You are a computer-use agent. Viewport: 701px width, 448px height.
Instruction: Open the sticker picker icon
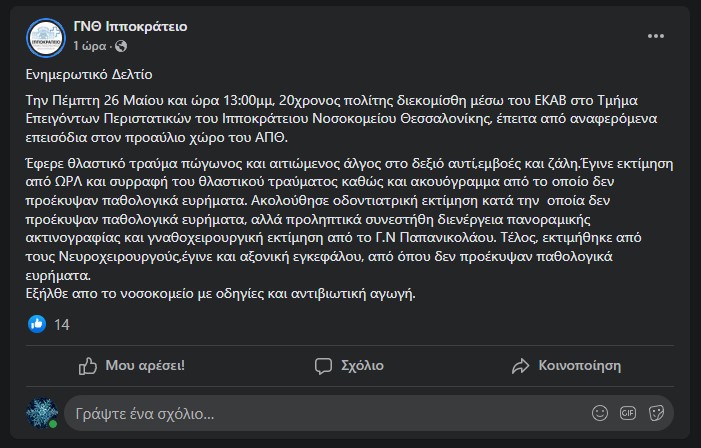tap(656, 413)
